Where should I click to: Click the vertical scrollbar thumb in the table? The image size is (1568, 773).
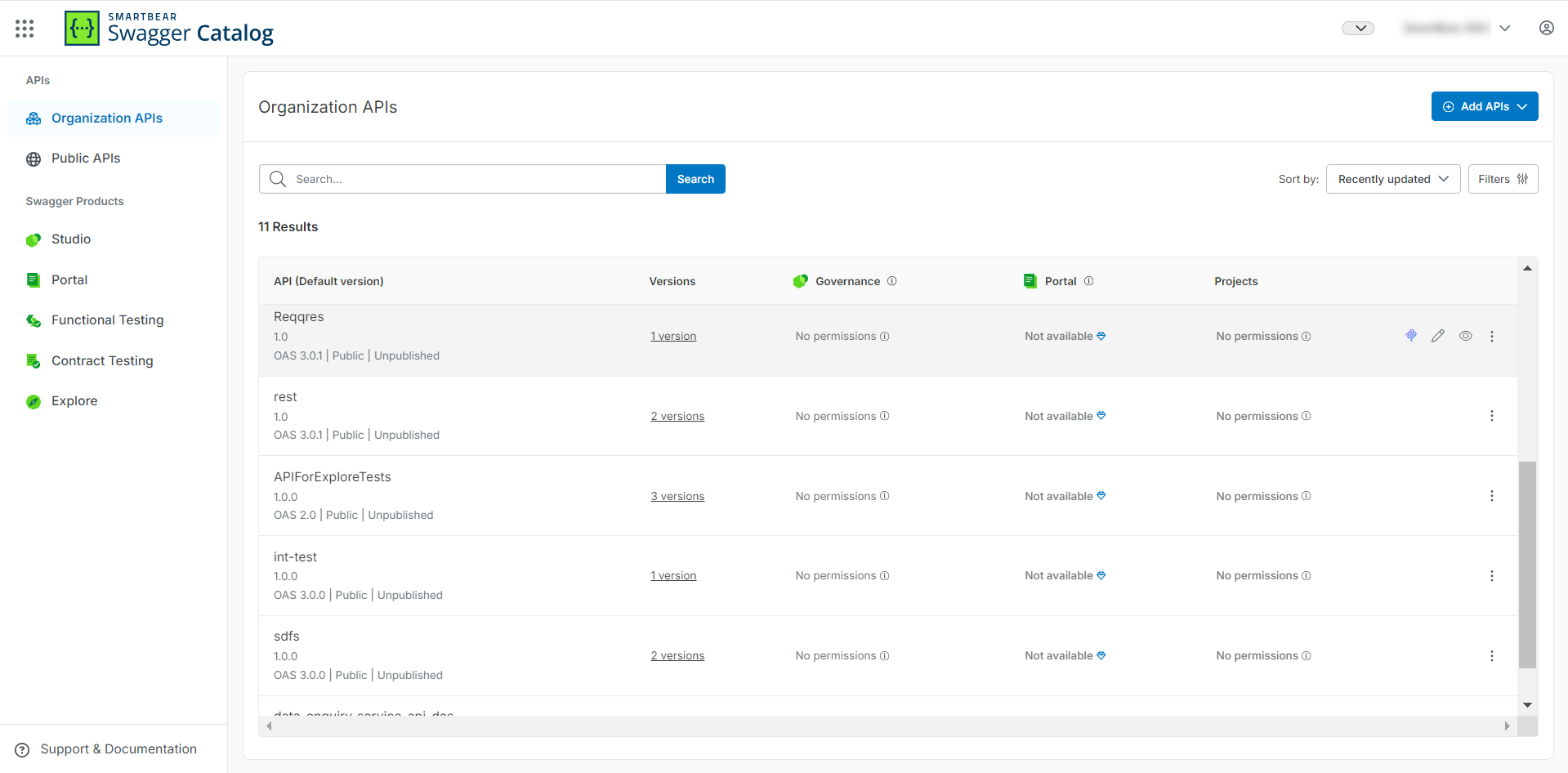coord(1526,564)
